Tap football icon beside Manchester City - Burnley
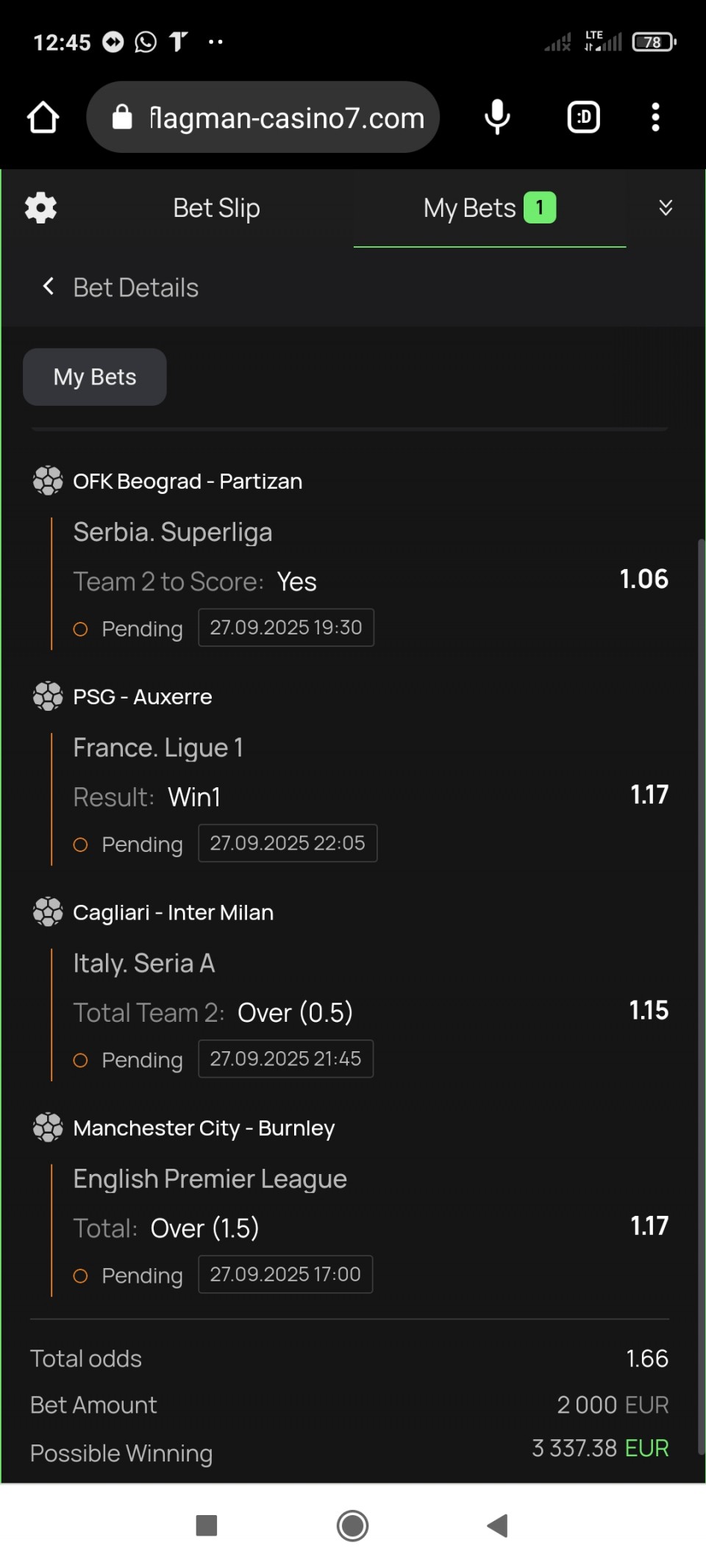Viewport: 706px width, 1568px height. (x=48, y=1127)
